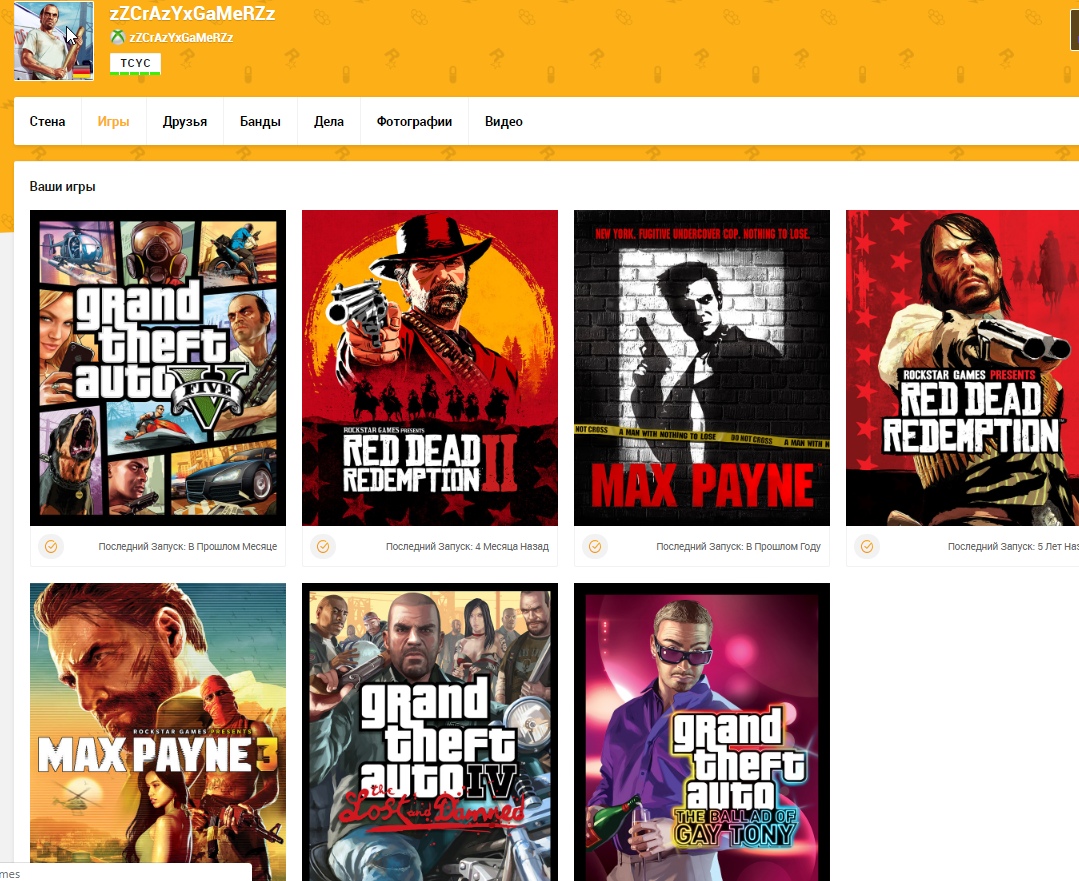Viewport: 1079px width, 881px height.
Task: Select the Дела tab
Action: point(329,122)
